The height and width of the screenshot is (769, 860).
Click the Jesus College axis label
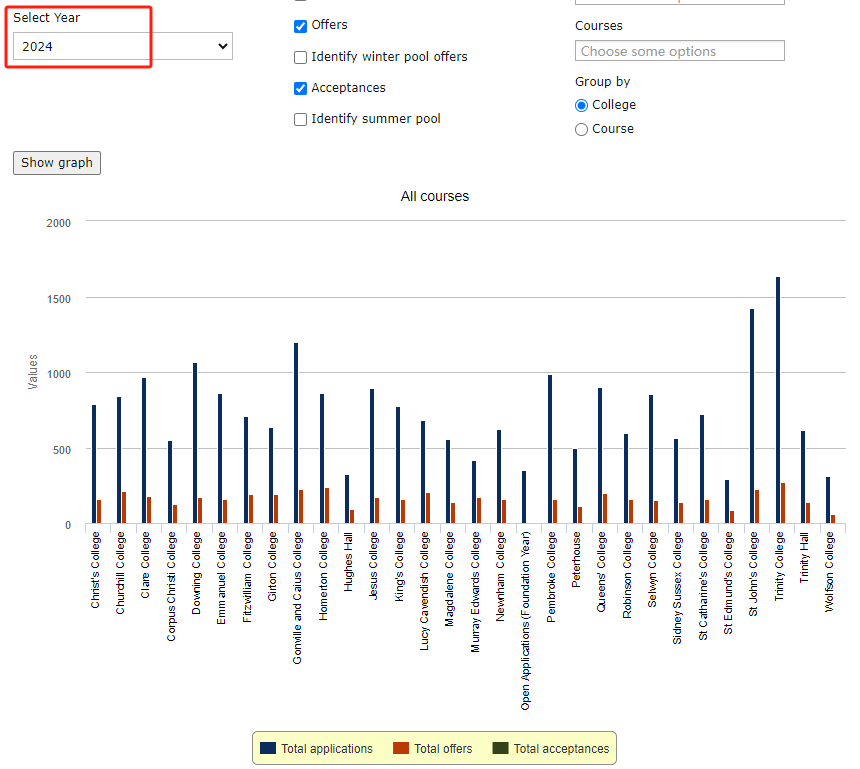point(374,566)
